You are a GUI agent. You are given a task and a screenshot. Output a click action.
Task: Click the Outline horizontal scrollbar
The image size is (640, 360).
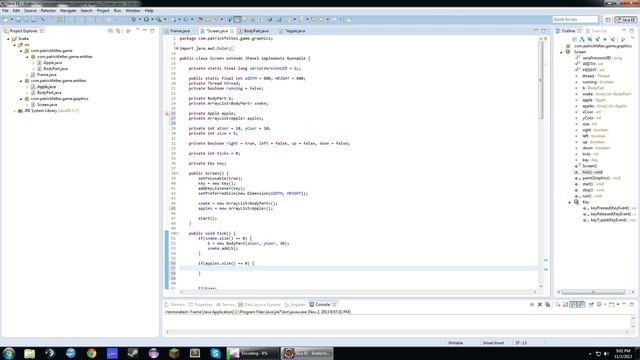click(594, 292)
